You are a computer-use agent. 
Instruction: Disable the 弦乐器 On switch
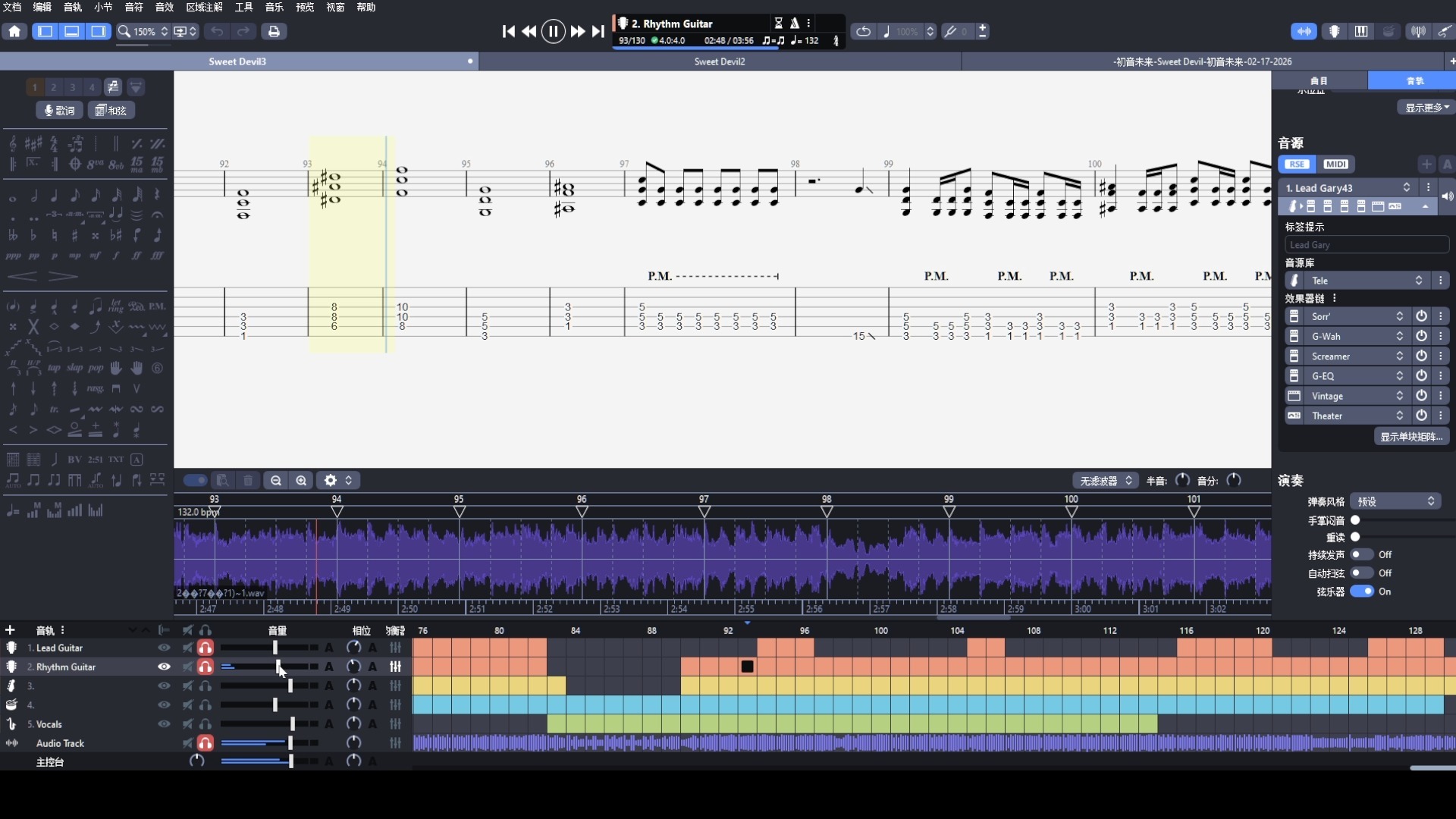[x=1362, y=591]
